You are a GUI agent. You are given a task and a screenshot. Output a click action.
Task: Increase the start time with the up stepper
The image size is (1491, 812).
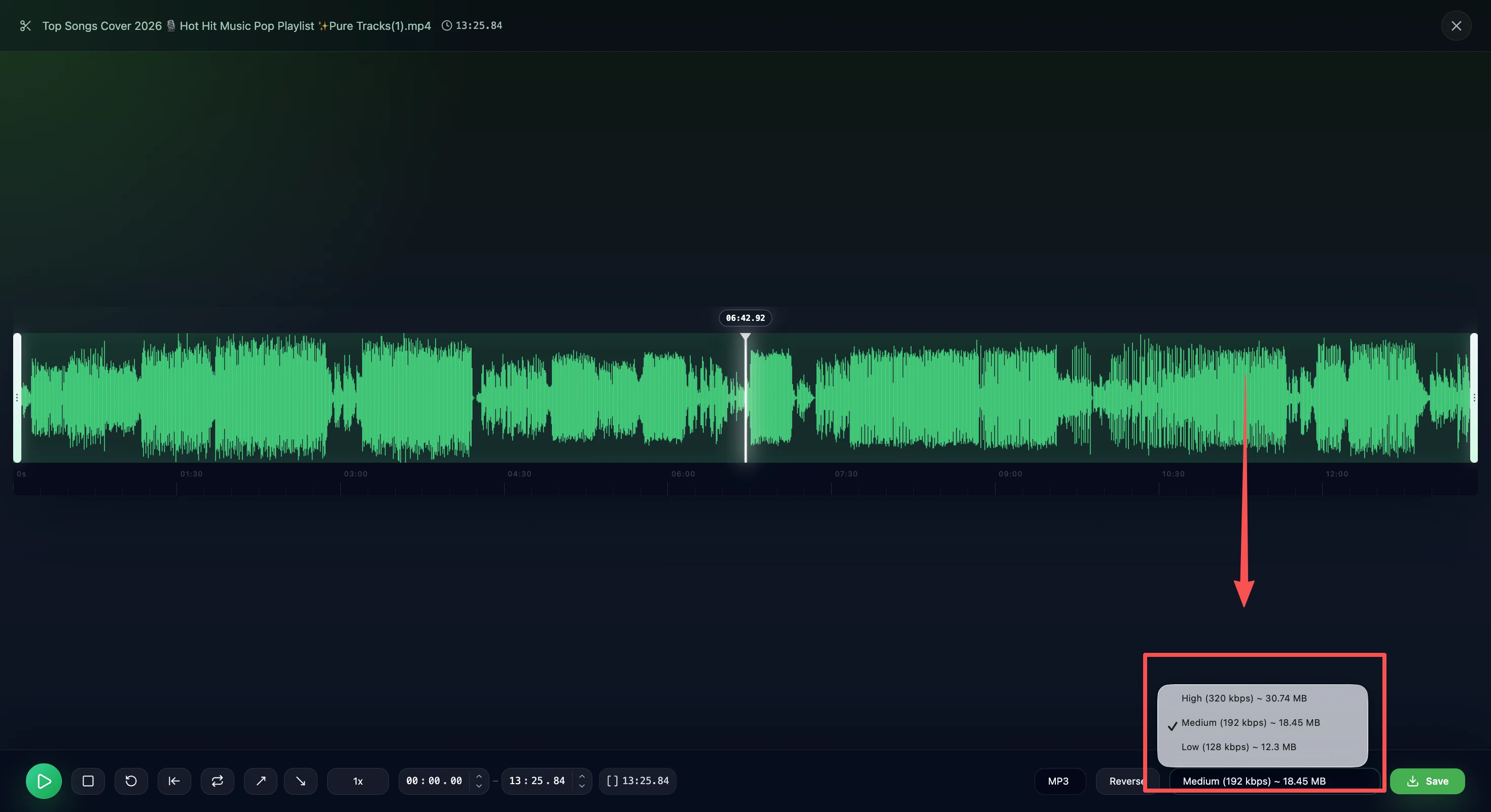point(479,776)
